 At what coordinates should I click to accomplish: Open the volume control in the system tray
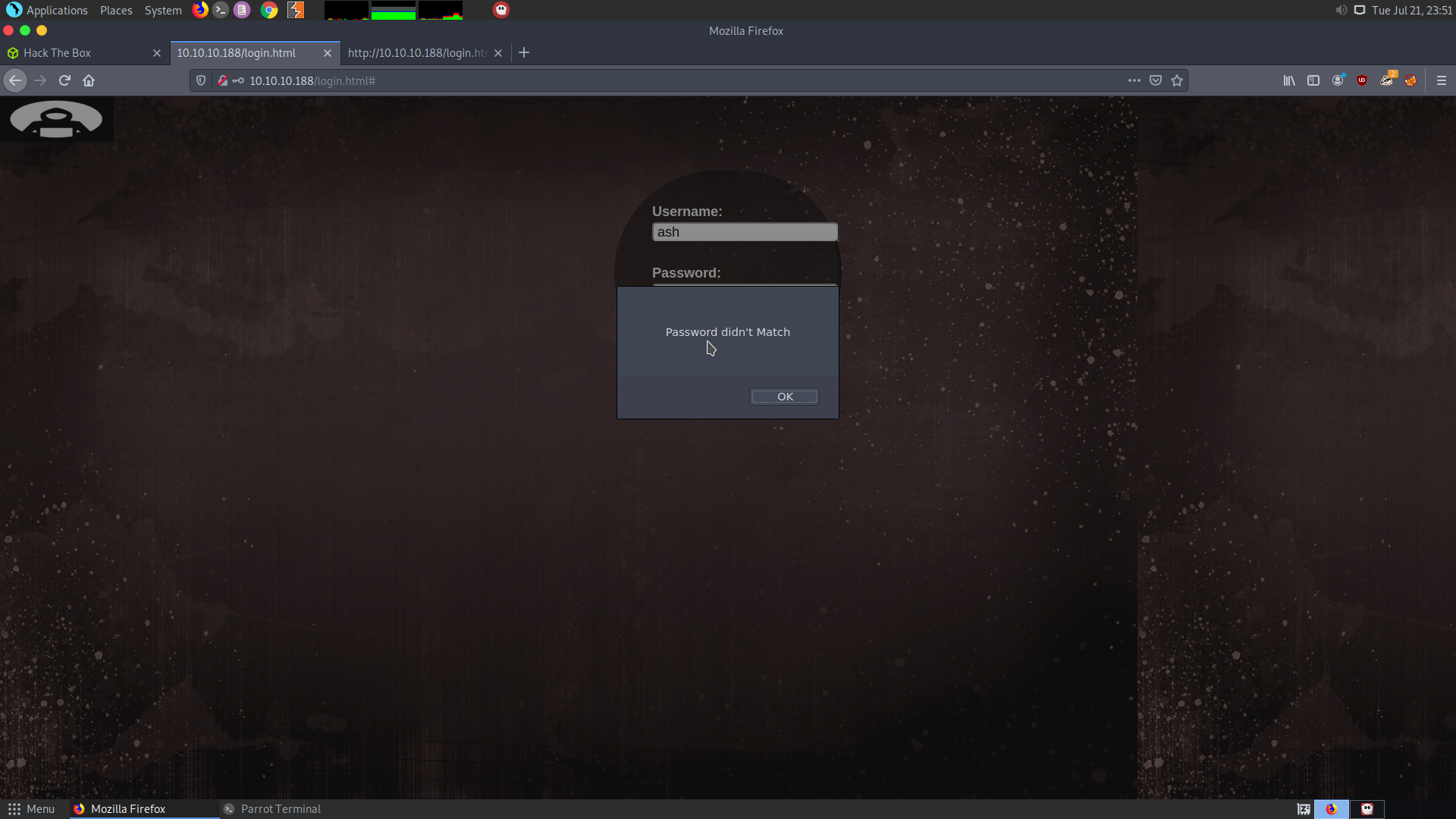tap(1341, 11)
